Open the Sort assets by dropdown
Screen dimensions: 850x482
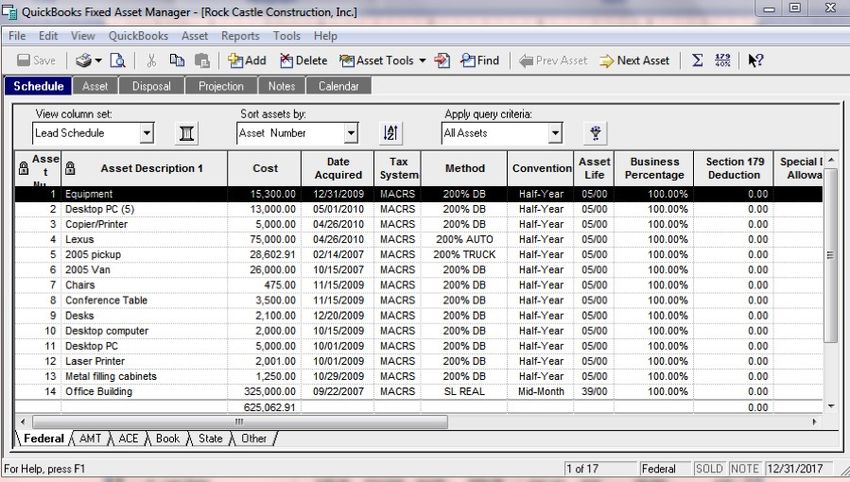click(x=351, y=133)
